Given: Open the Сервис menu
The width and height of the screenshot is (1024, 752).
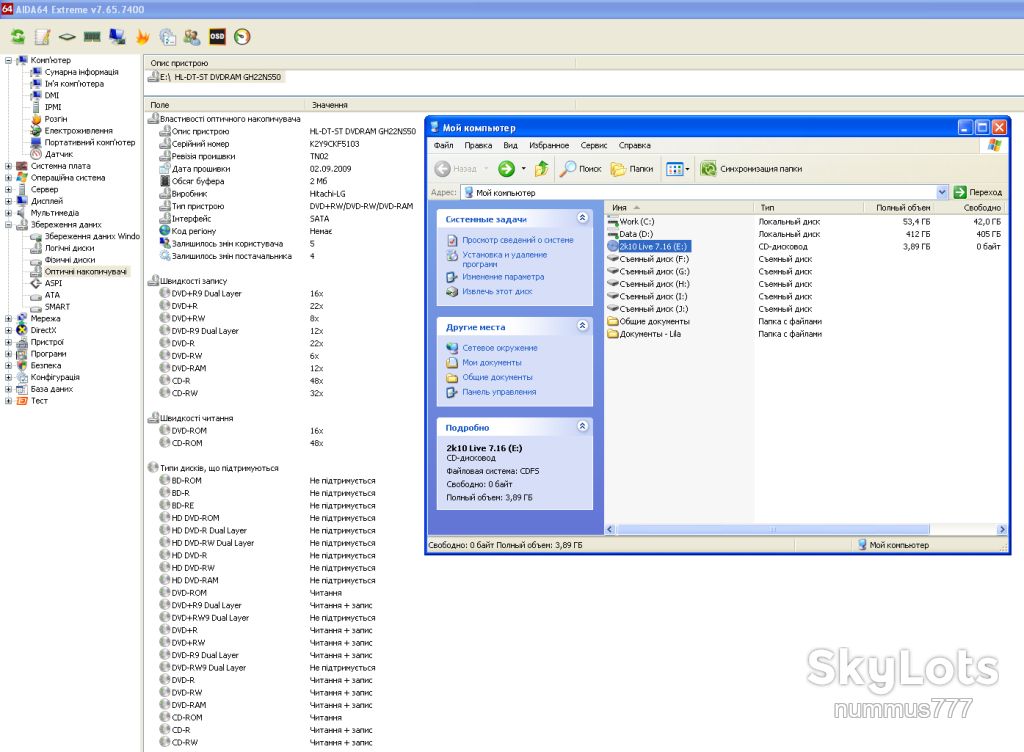Looking at the screenshot, I should point(594,146).
